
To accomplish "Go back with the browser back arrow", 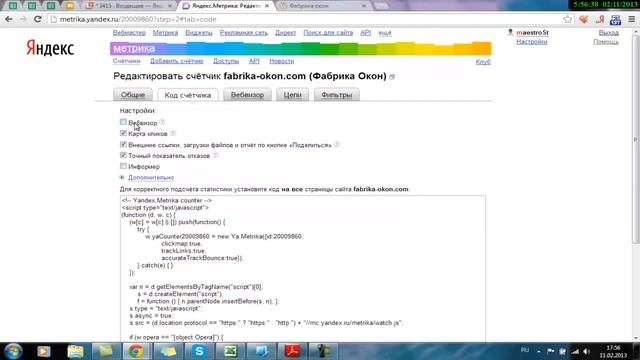I will (x=9, y=19).
